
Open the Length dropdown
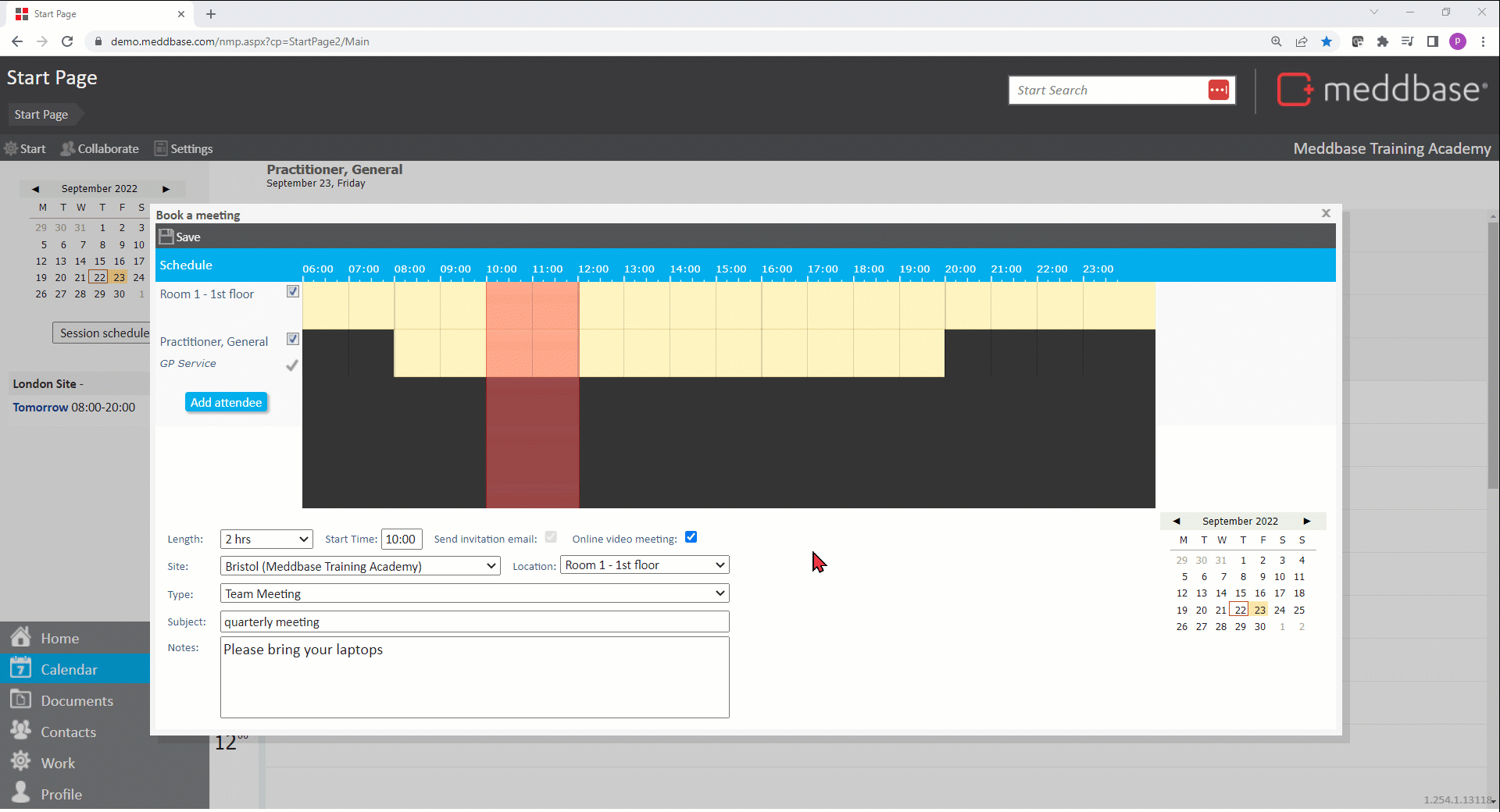(266, 540)
